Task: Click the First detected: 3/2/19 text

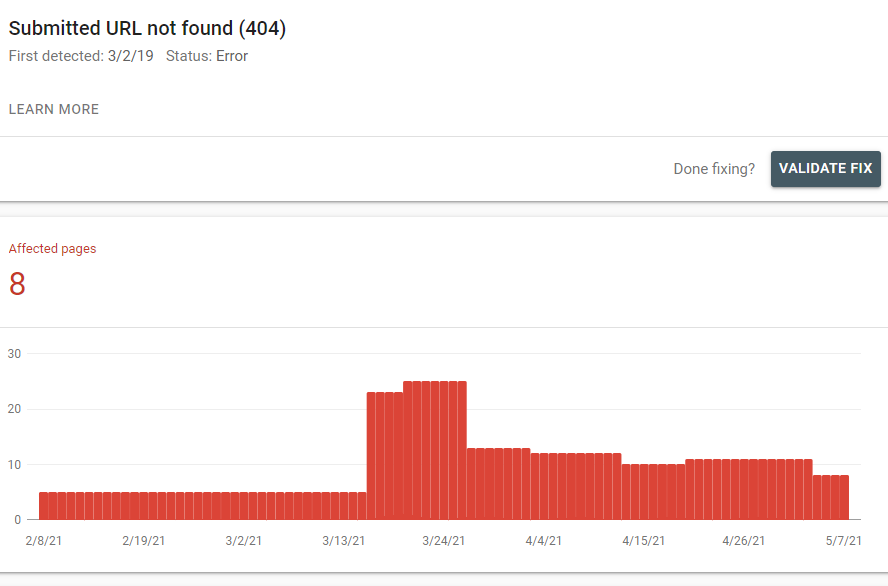Action: [81, 56]
